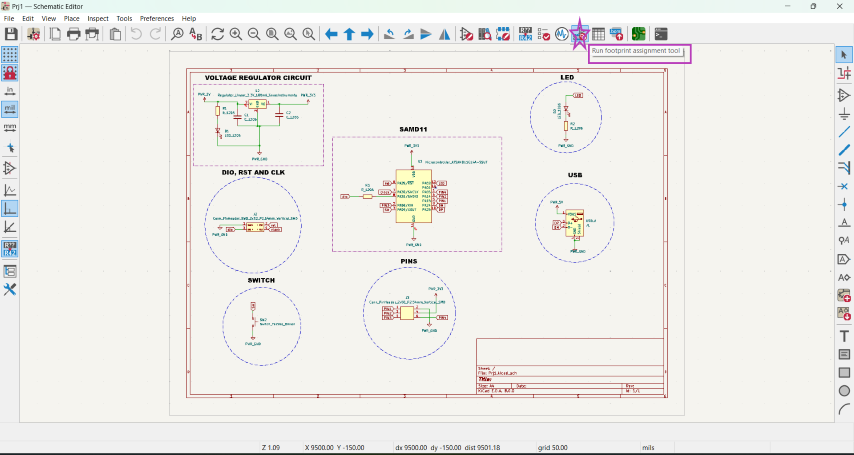Activate the highlight net tool

click(844, 73)
